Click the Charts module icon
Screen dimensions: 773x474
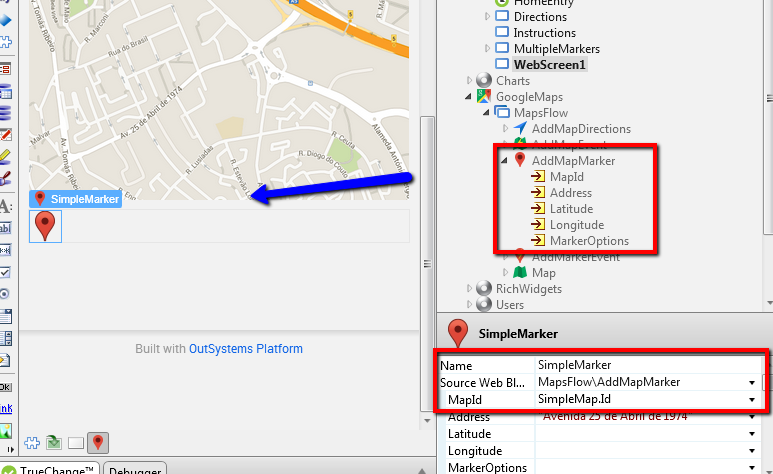[x=484, y=81]
